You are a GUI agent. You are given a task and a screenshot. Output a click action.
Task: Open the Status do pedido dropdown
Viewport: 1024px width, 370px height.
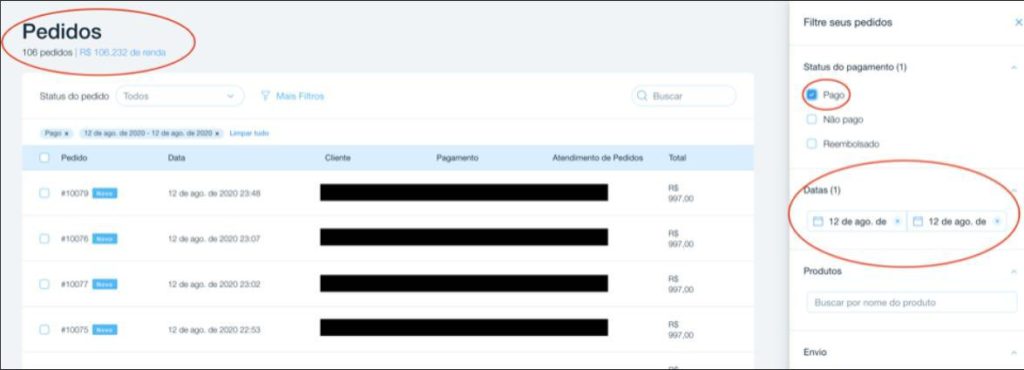180,96
